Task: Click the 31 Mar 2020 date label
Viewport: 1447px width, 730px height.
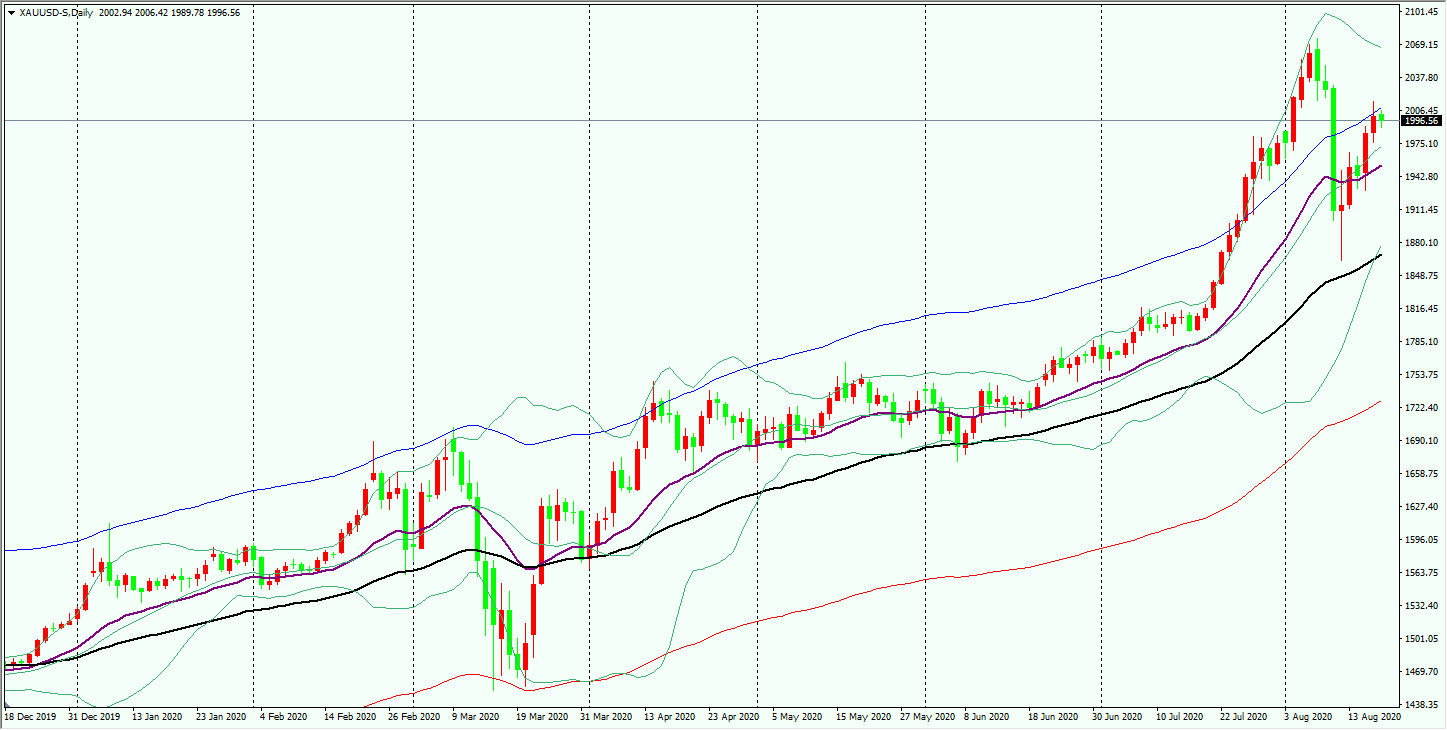Action: 606,718
